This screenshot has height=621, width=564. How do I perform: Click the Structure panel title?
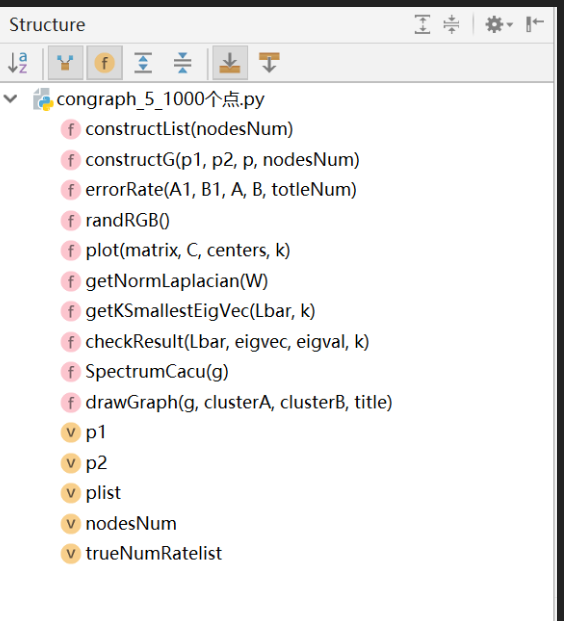tap(47, 25)
